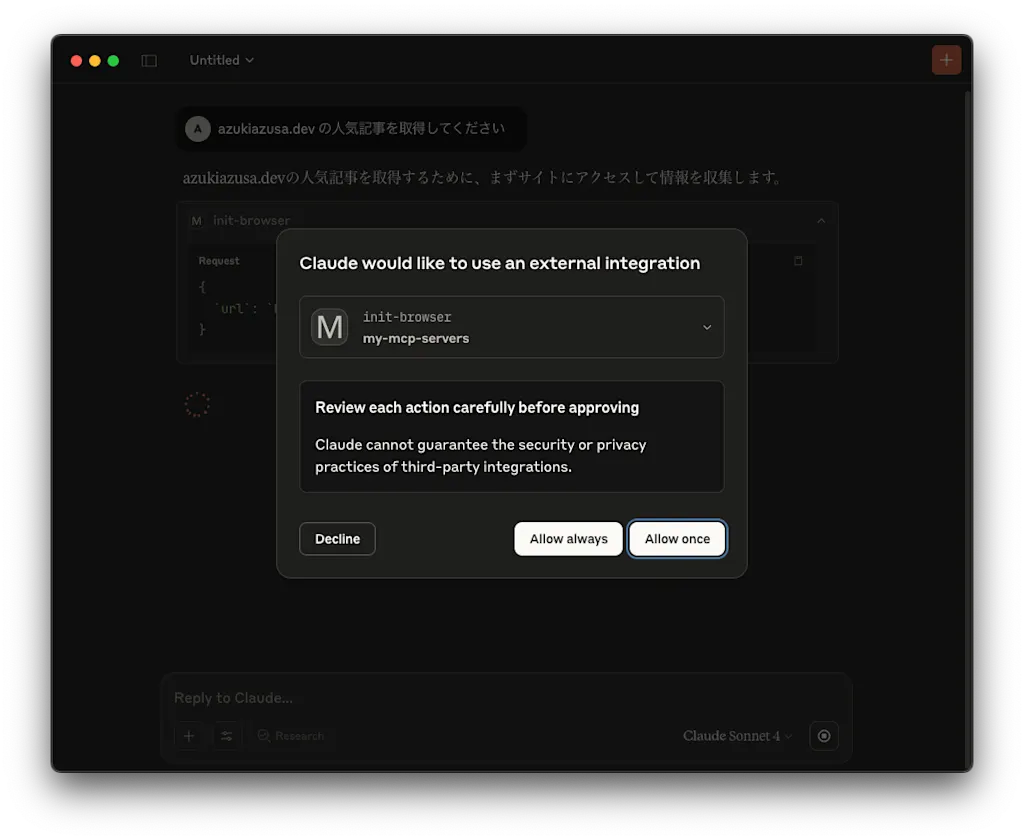
Task: Click the user avatar A icon
Action: pos(198,129)
